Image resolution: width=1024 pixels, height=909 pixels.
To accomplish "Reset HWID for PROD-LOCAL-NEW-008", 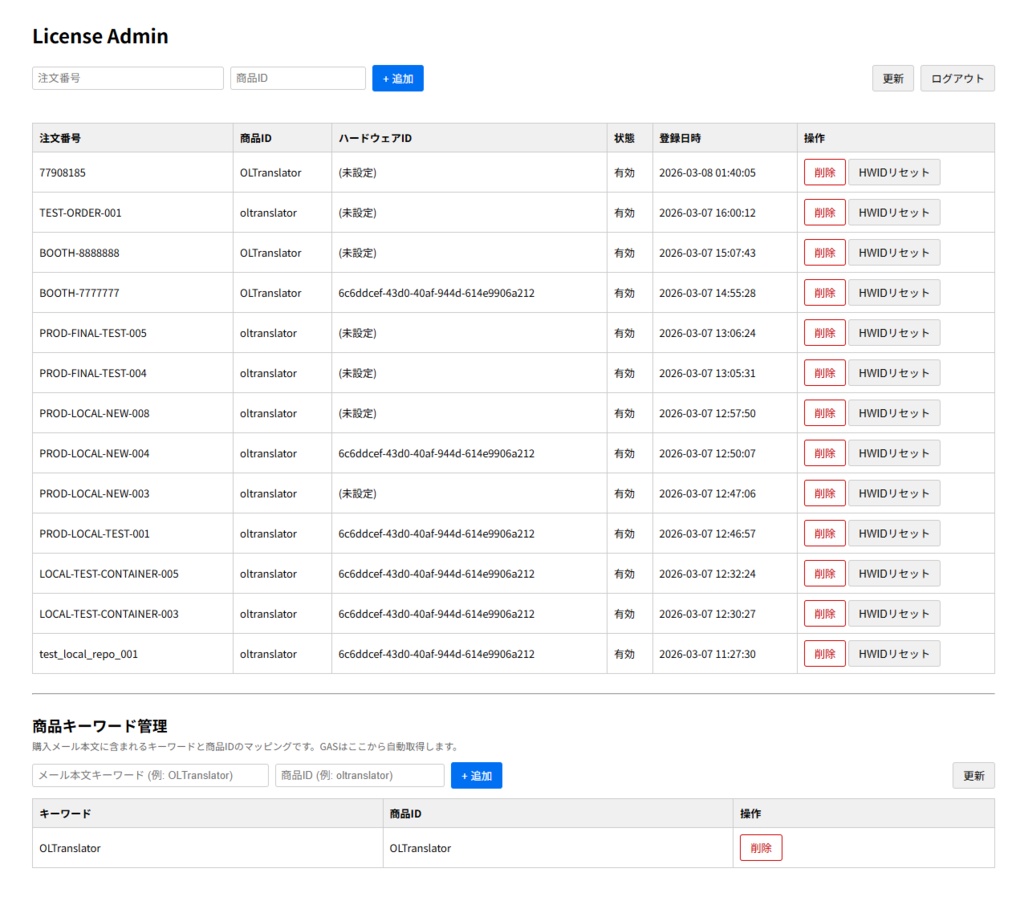I will point(894,413).
